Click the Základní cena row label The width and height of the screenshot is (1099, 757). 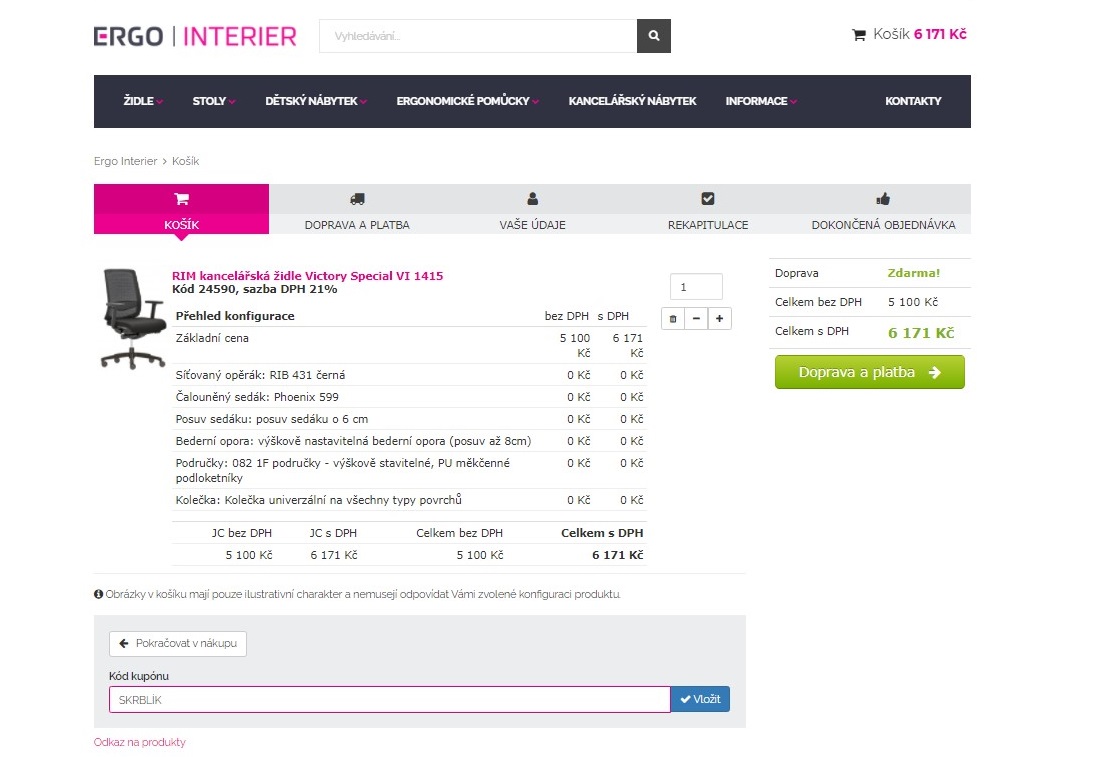(x=212, y=338)
